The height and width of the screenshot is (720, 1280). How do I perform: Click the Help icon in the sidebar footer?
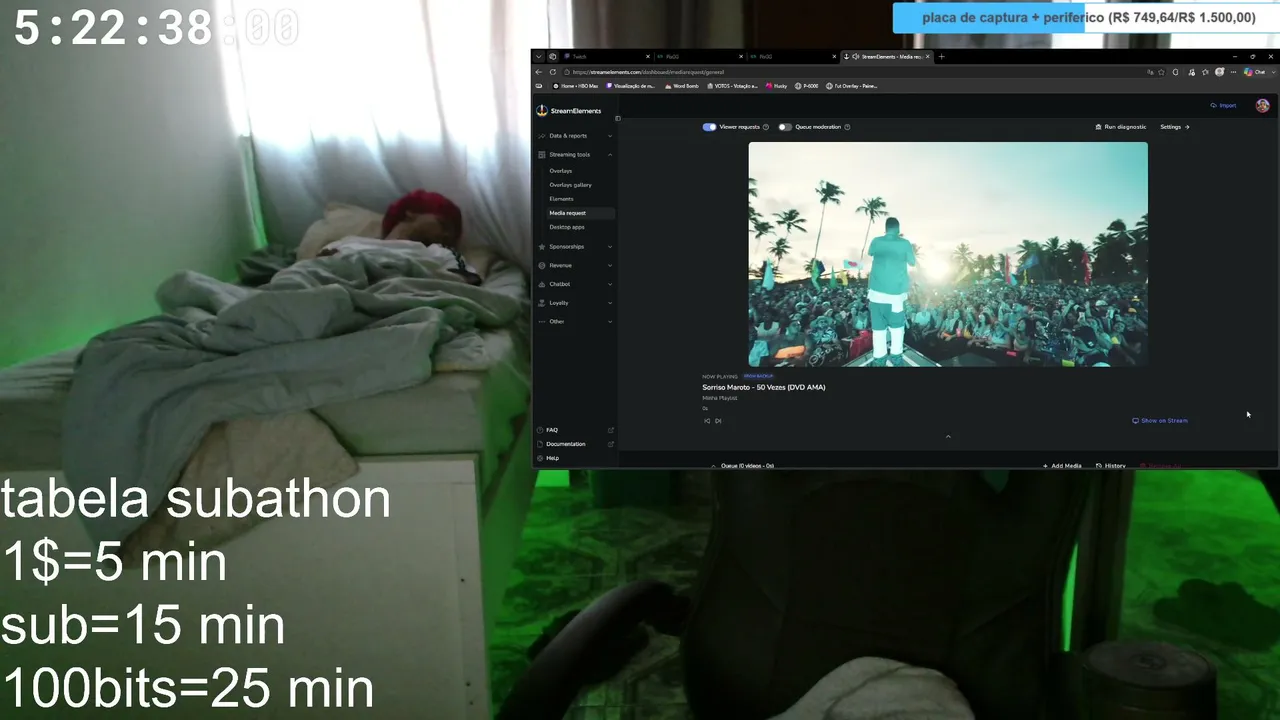[x=540, y=458]
